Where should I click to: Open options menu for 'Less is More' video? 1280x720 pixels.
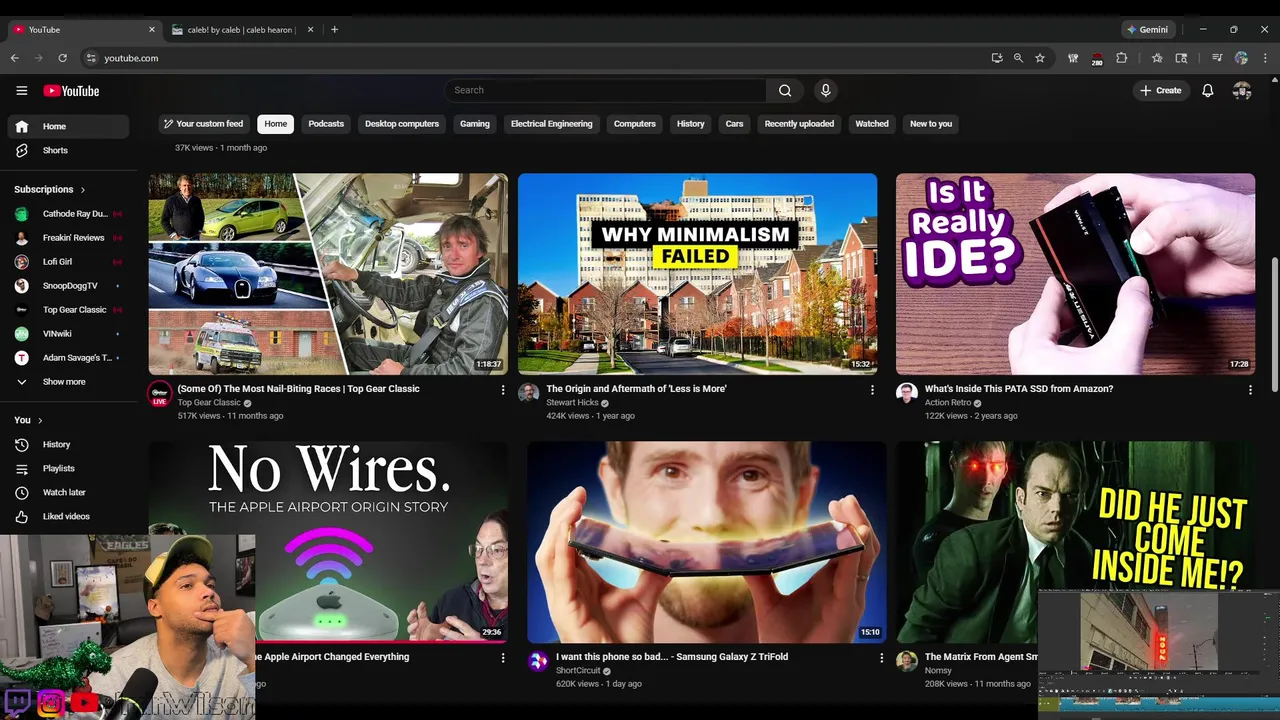(x=872, y=390)
